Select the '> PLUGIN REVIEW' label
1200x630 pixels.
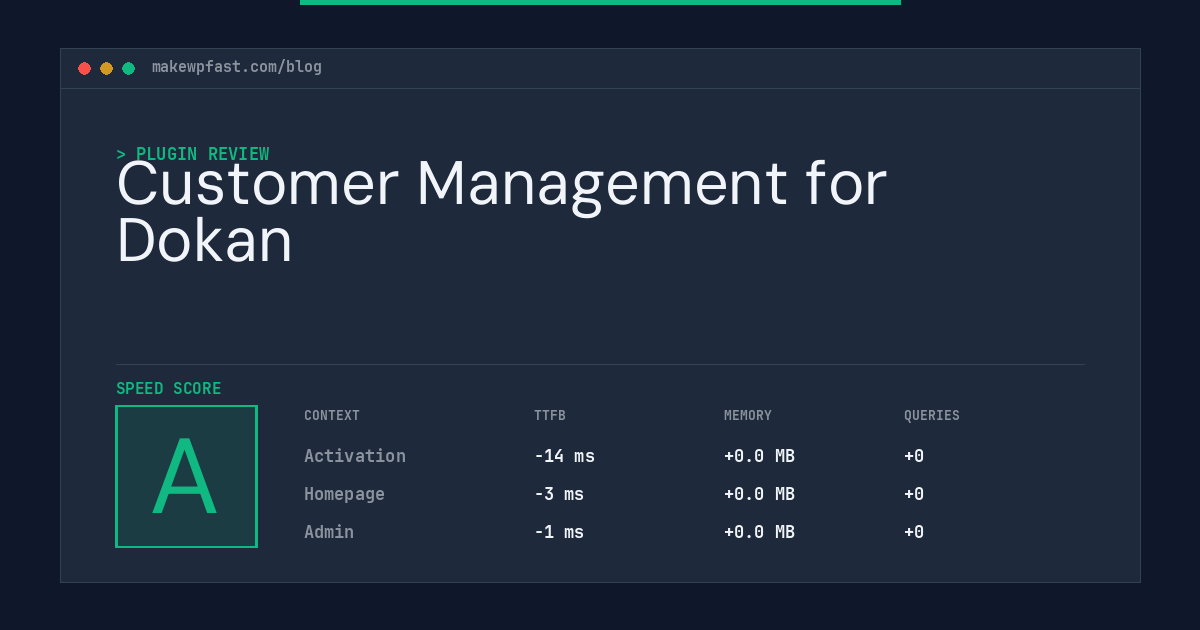pos(193,154)
